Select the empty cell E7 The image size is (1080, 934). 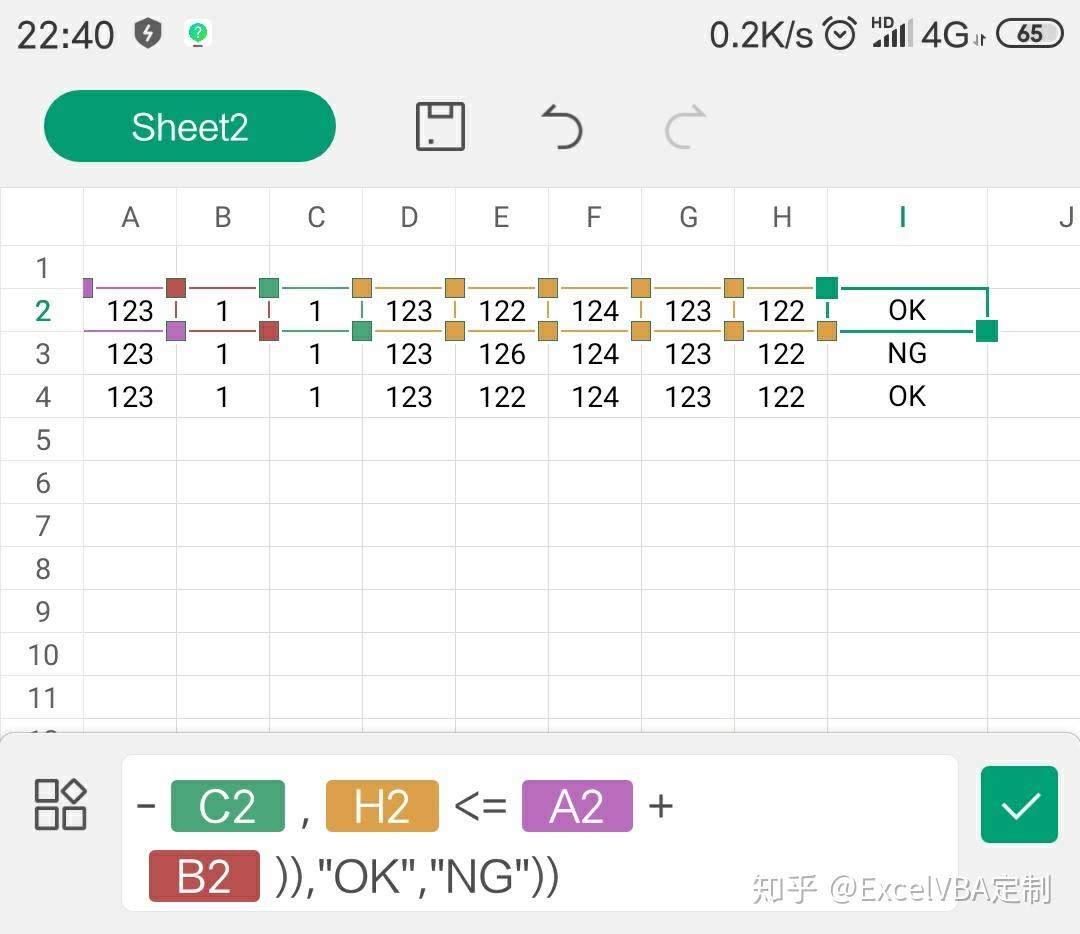pos(502,526)
